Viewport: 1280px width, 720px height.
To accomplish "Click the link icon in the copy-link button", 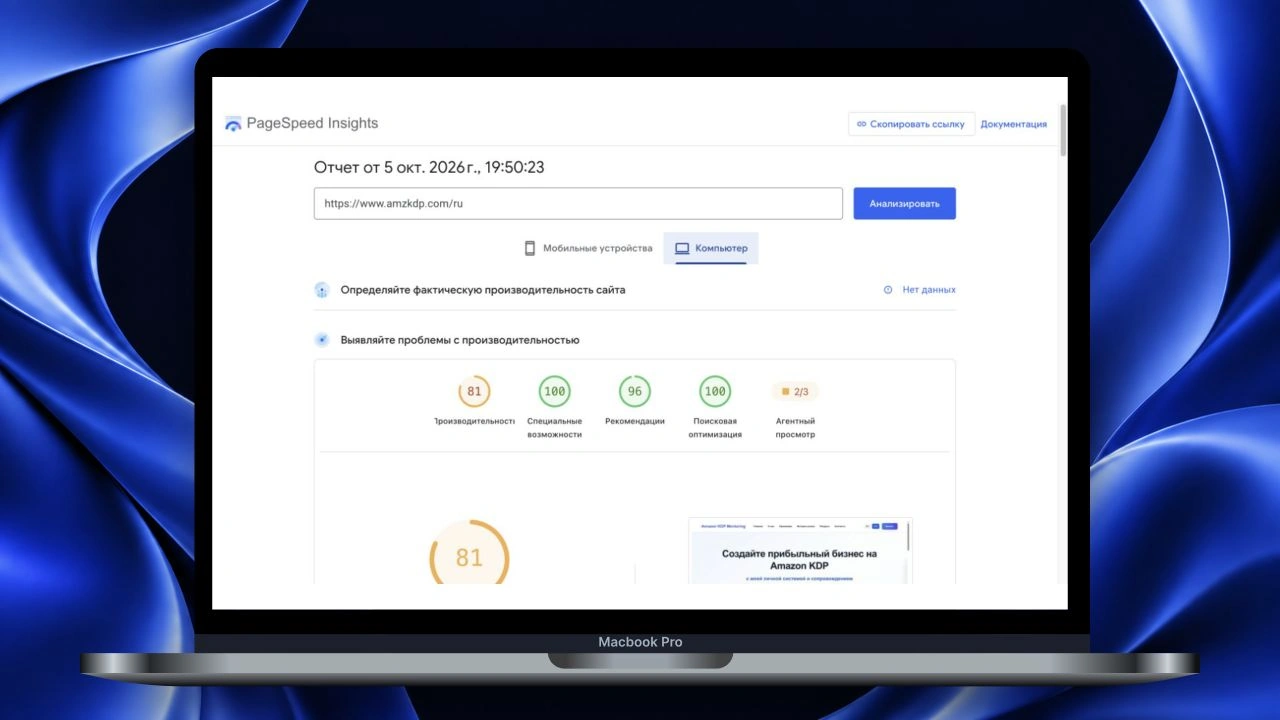I will (x=861, y=124).
